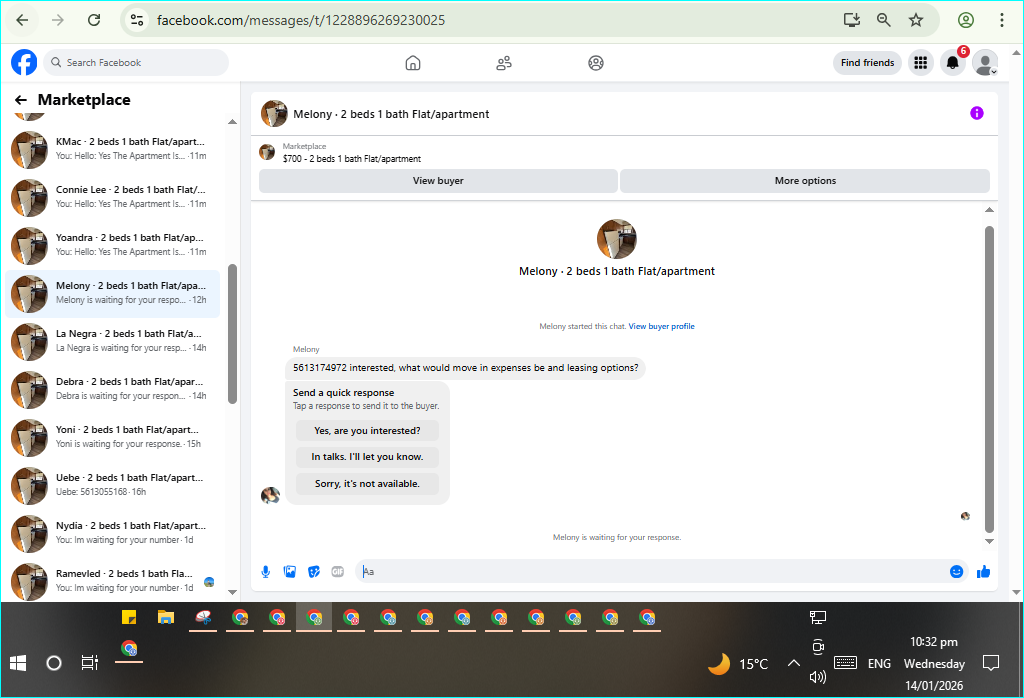Click the address bar URL
Viewport: 1024px width, 698px height.
coord(300,20)
